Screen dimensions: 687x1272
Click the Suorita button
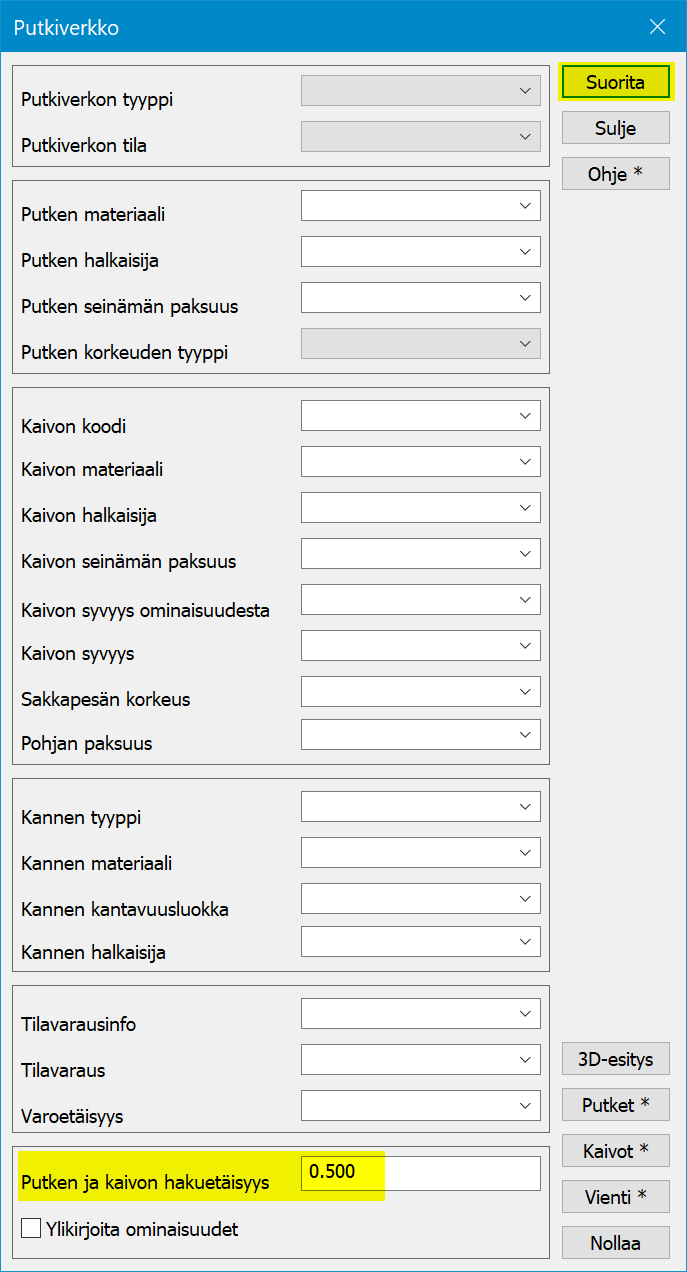coord(615,82)
